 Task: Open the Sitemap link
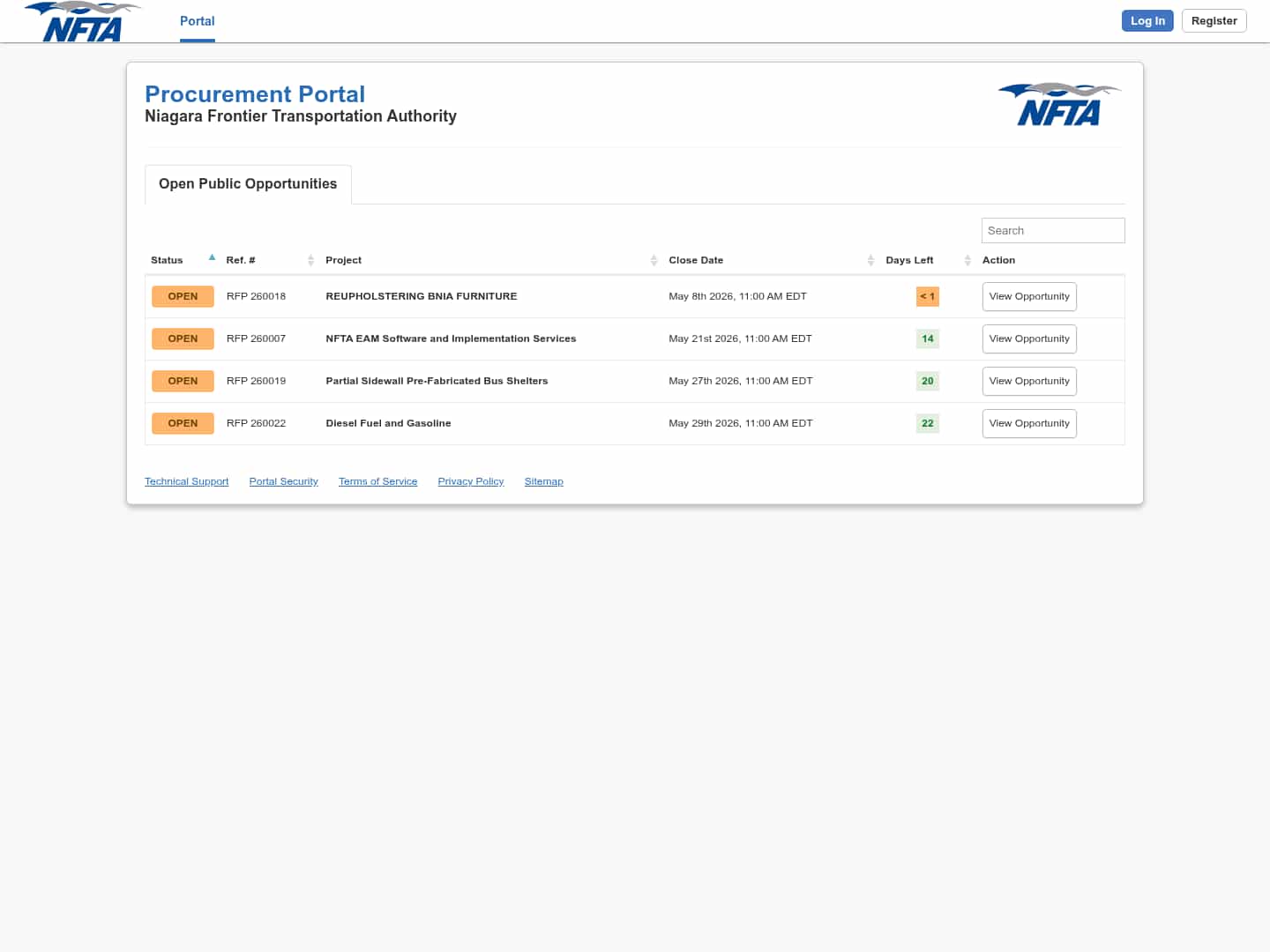(543, 481)
